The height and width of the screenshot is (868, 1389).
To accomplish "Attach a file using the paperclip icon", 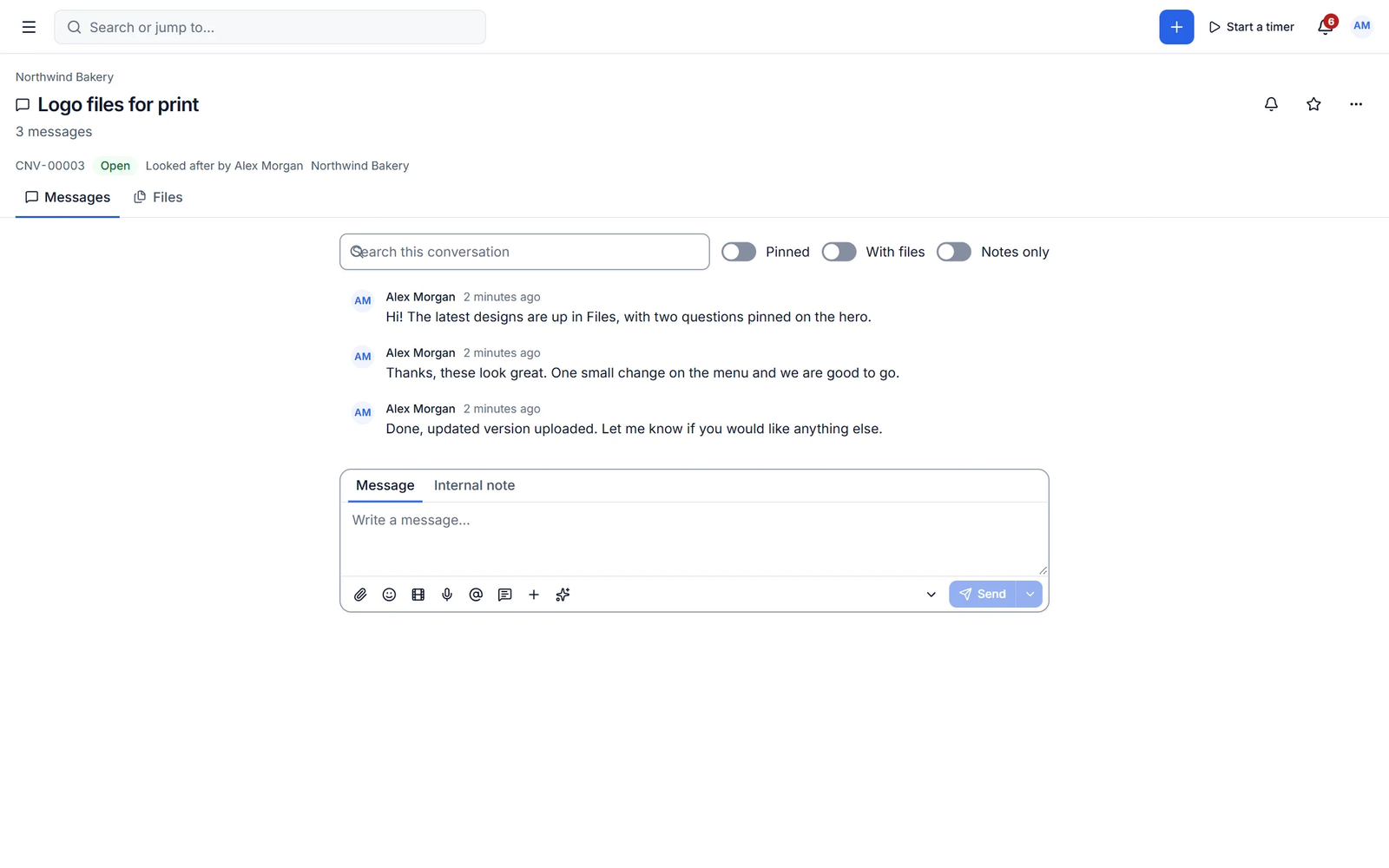I will (360, 595).
